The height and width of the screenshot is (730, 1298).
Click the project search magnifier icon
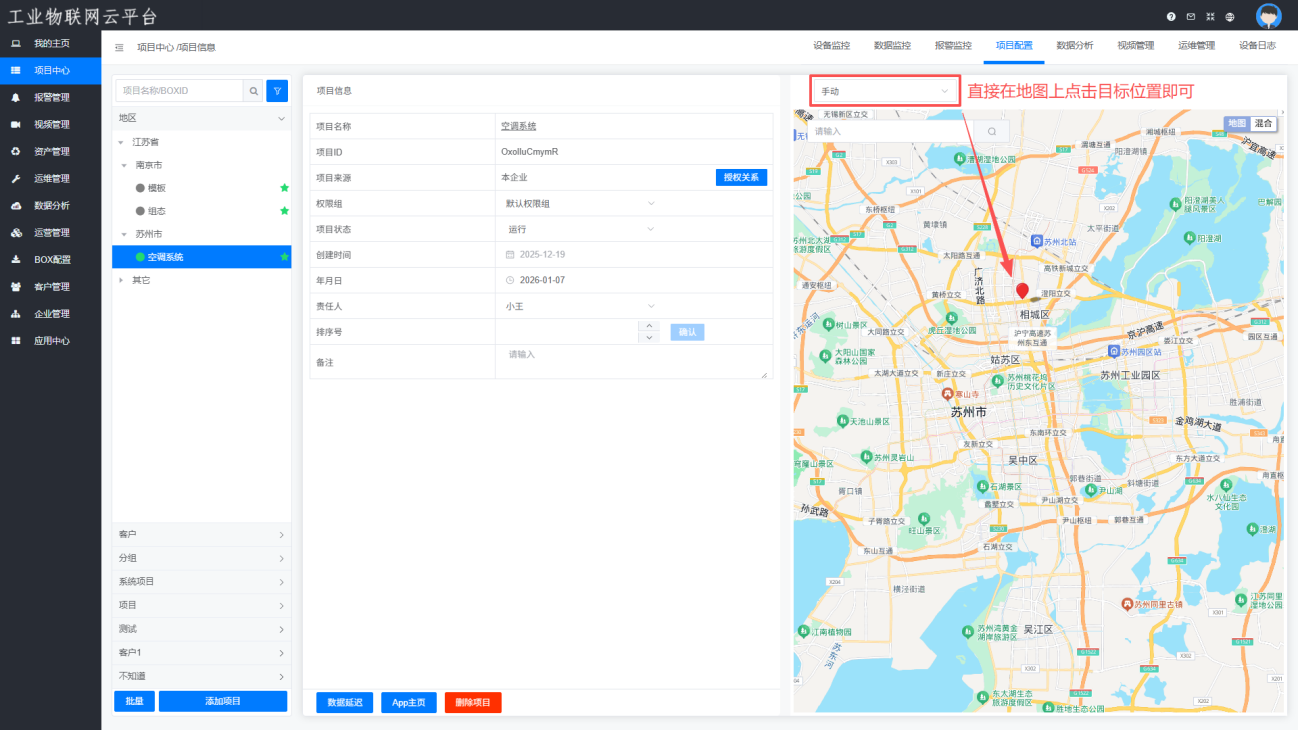pos(254,91)
